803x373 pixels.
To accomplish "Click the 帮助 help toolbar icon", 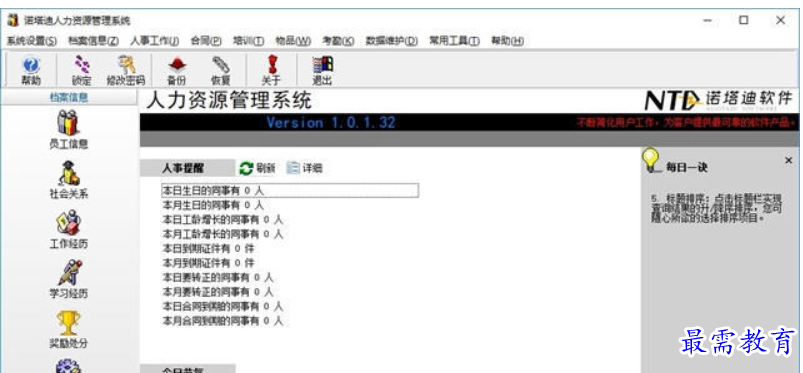I will click(x=31, y=71).
